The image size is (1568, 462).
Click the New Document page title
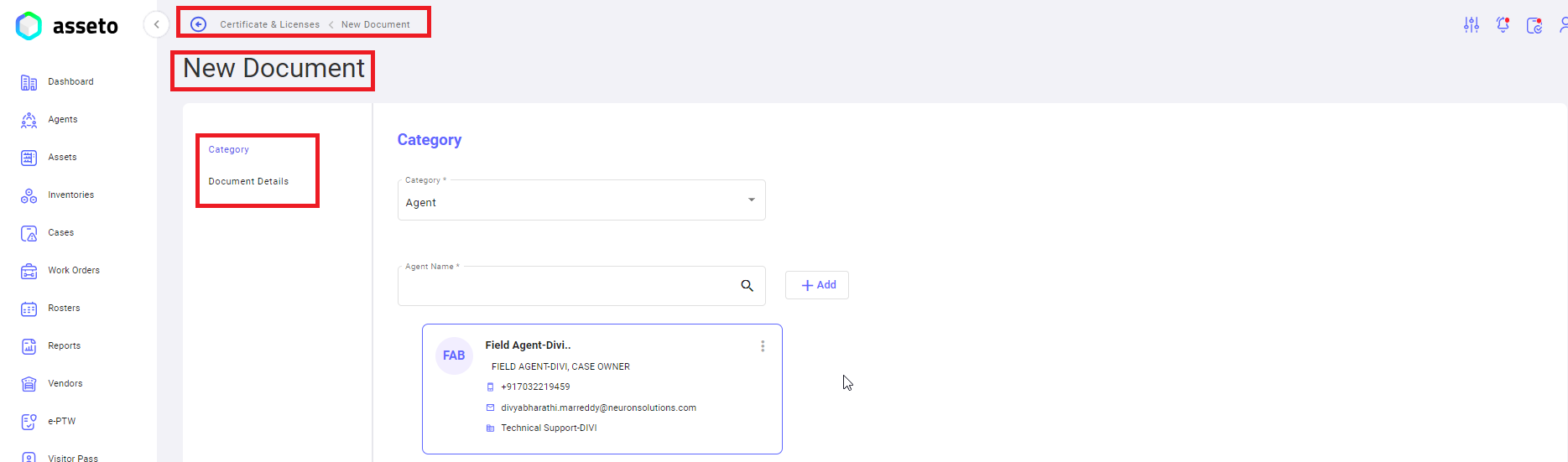(274, 69)
